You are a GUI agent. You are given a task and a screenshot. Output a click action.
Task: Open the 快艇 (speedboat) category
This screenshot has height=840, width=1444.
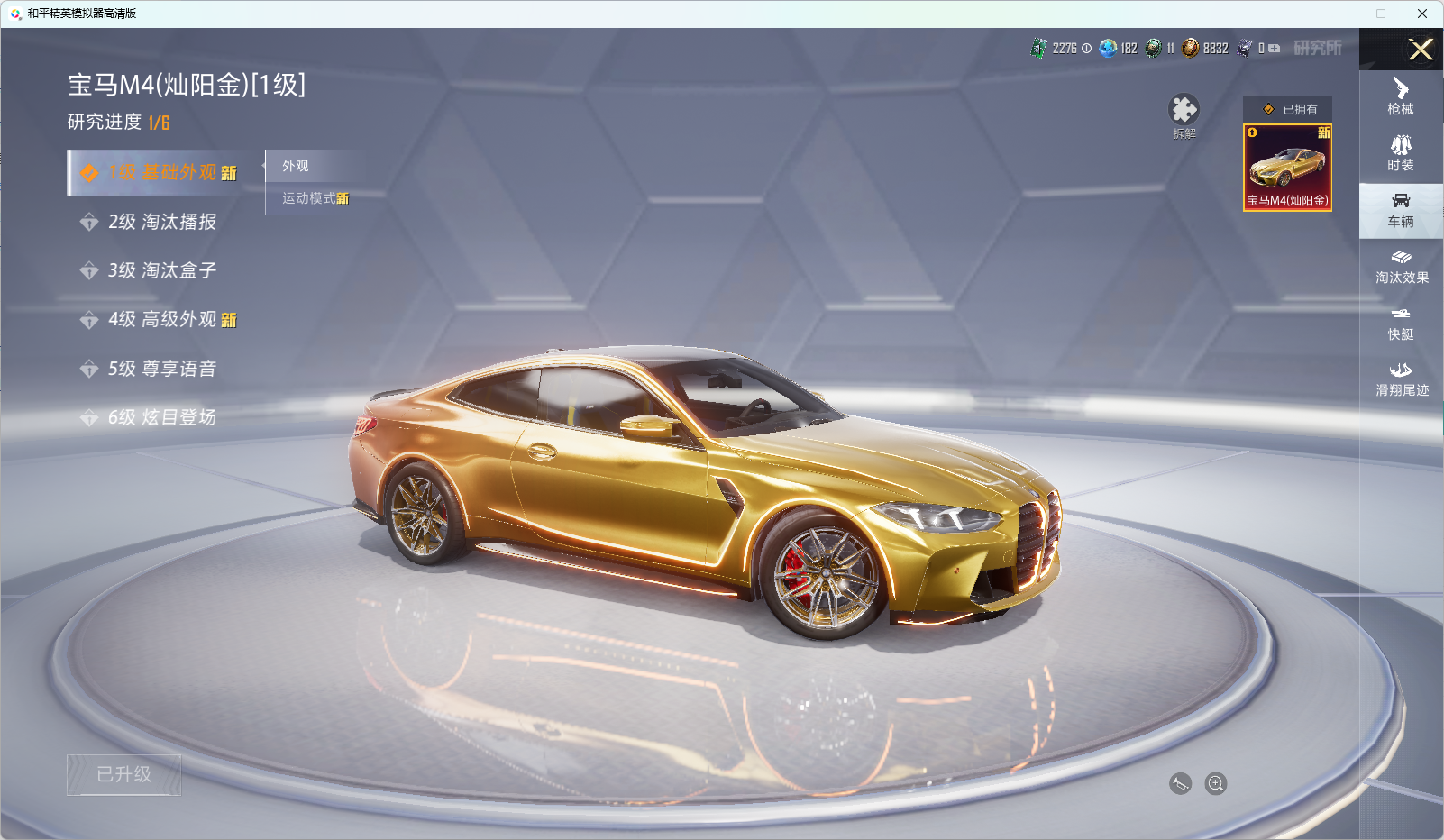tap(1401, 324)
